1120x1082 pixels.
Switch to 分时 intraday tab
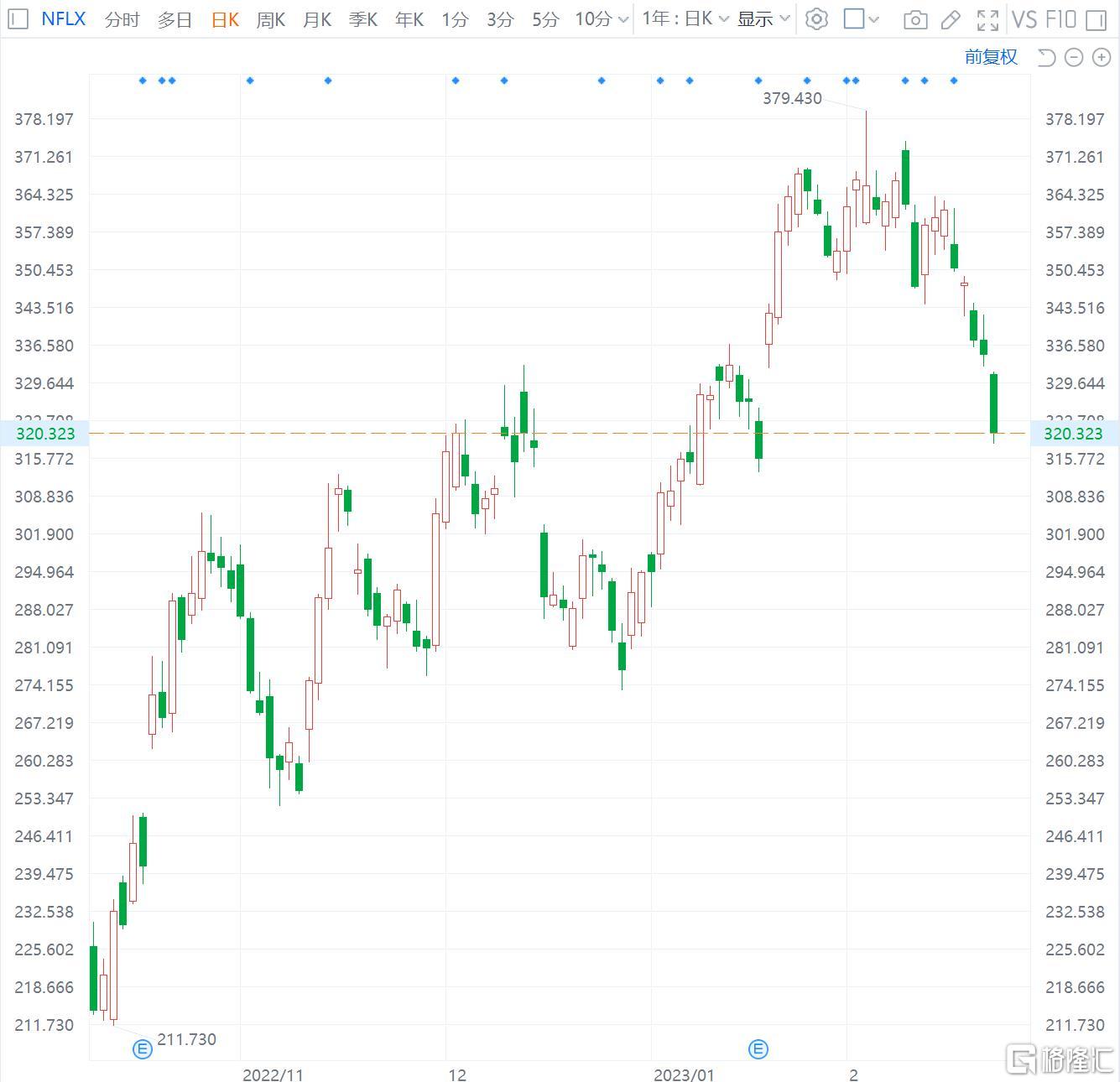pyautogui.click(x=122, y=18)
